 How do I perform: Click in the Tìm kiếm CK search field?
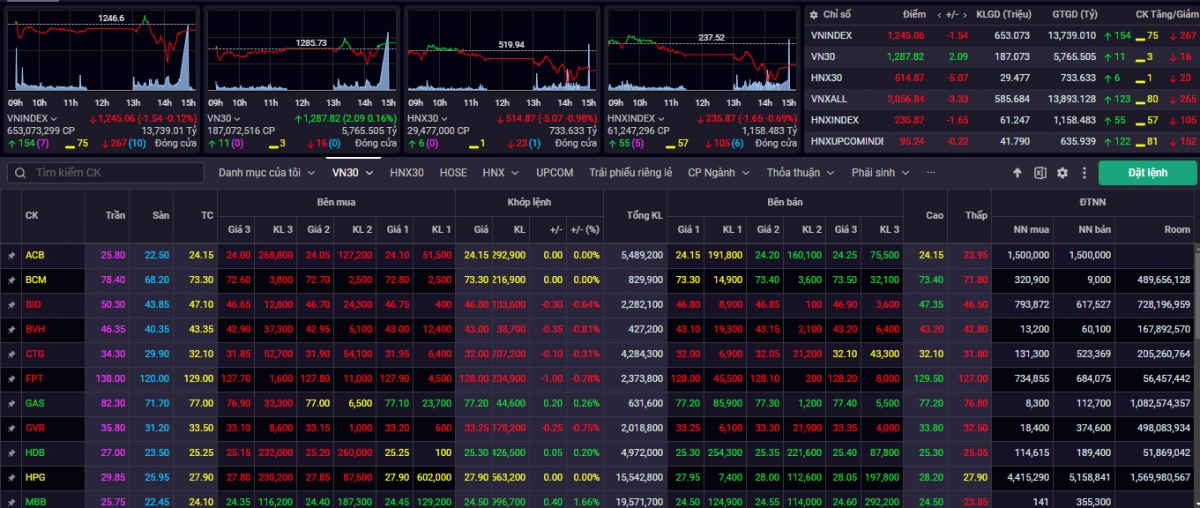click(108, 173)
